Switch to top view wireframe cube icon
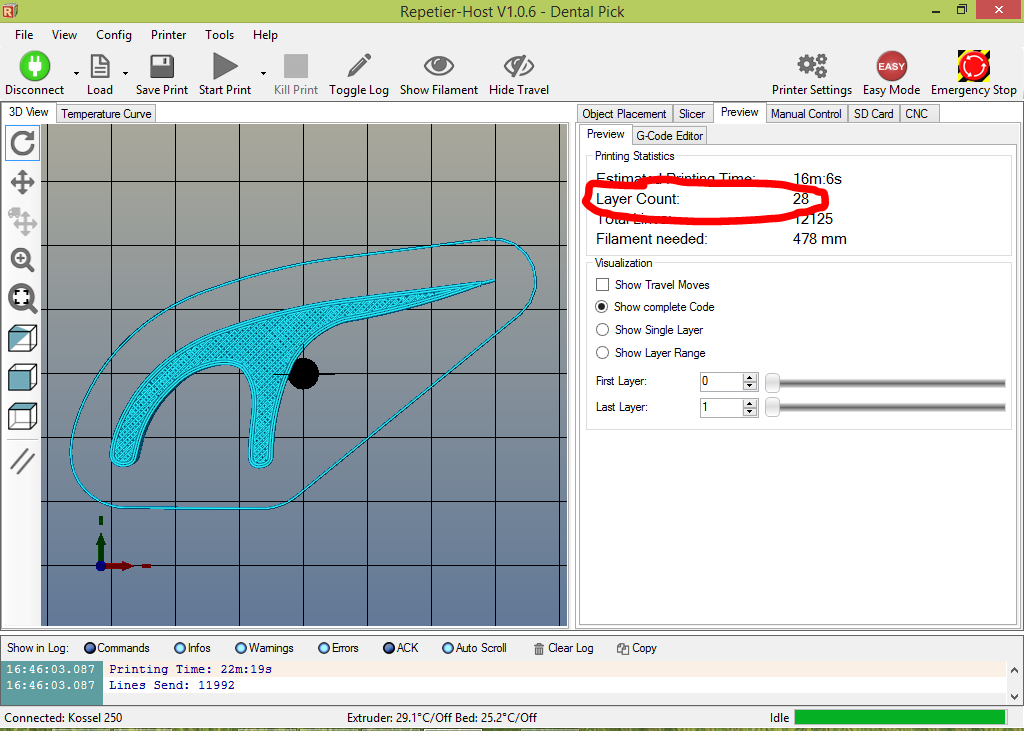The image size is (1024, 731). [x=22, y=416]
